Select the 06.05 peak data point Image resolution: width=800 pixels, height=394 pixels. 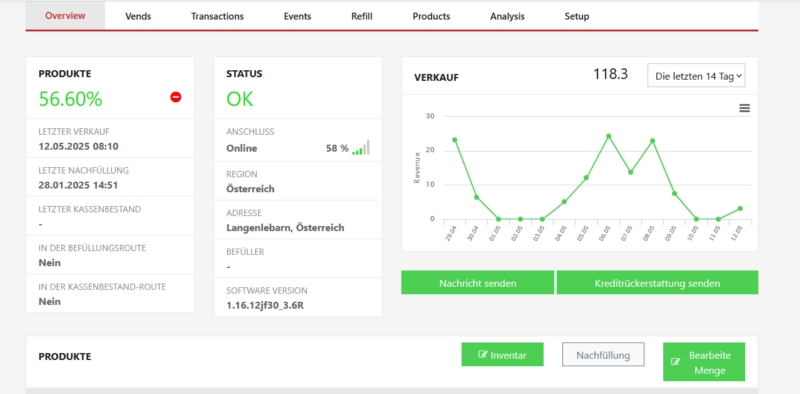tap(608, 136)
